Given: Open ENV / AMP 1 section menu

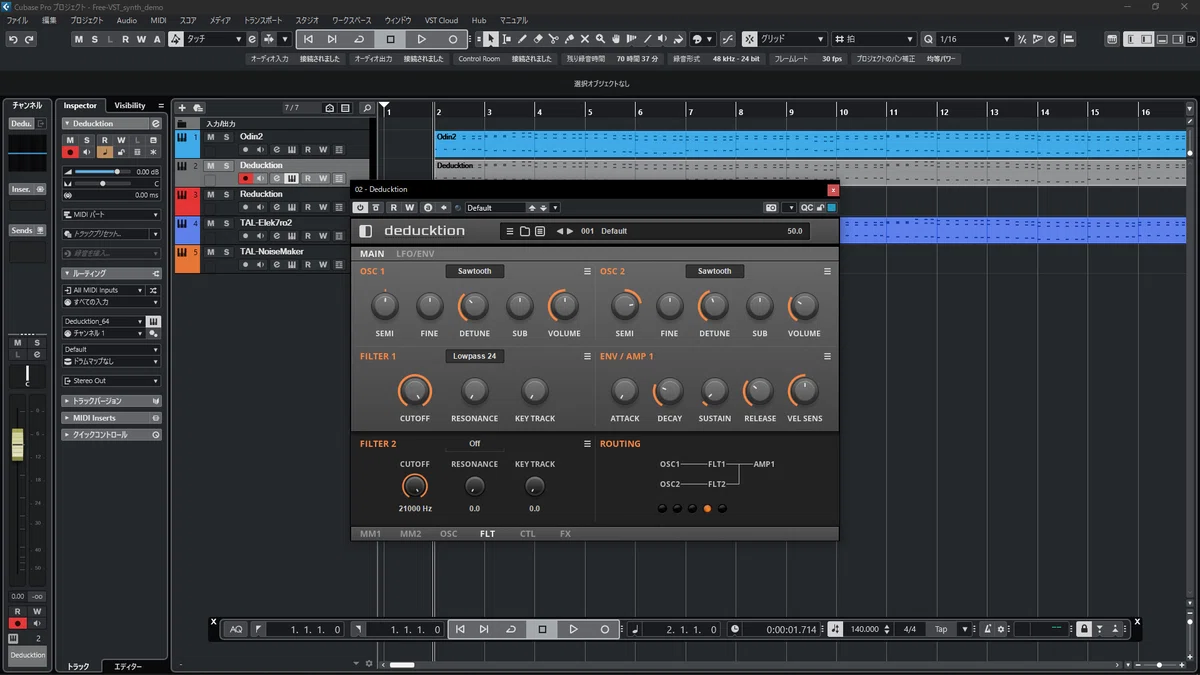Looking at the screenshot, I should tap(828, 356).
